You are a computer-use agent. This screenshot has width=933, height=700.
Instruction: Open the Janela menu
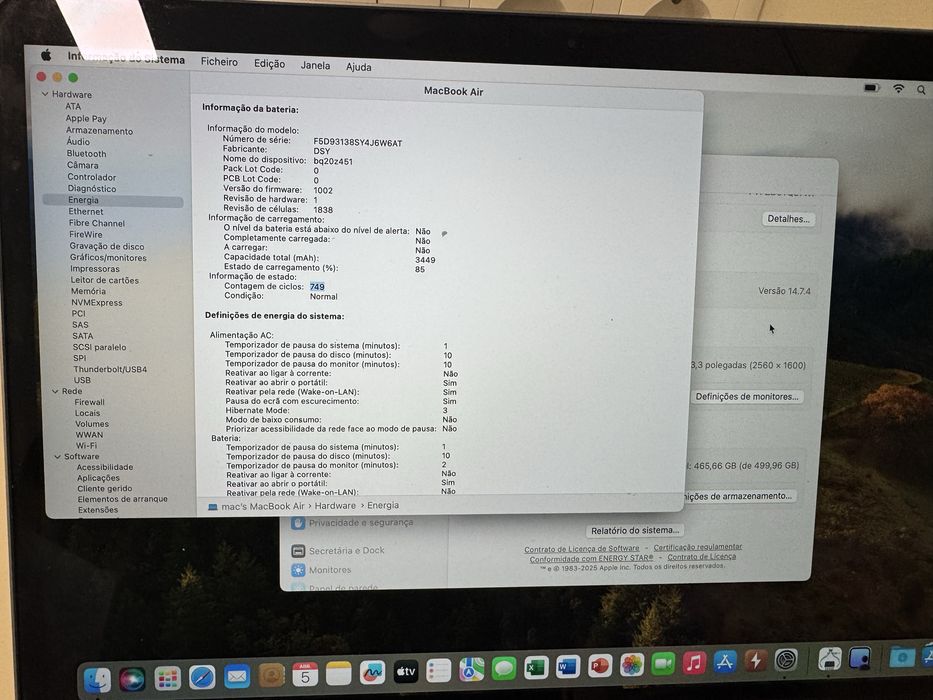(315, 65)
